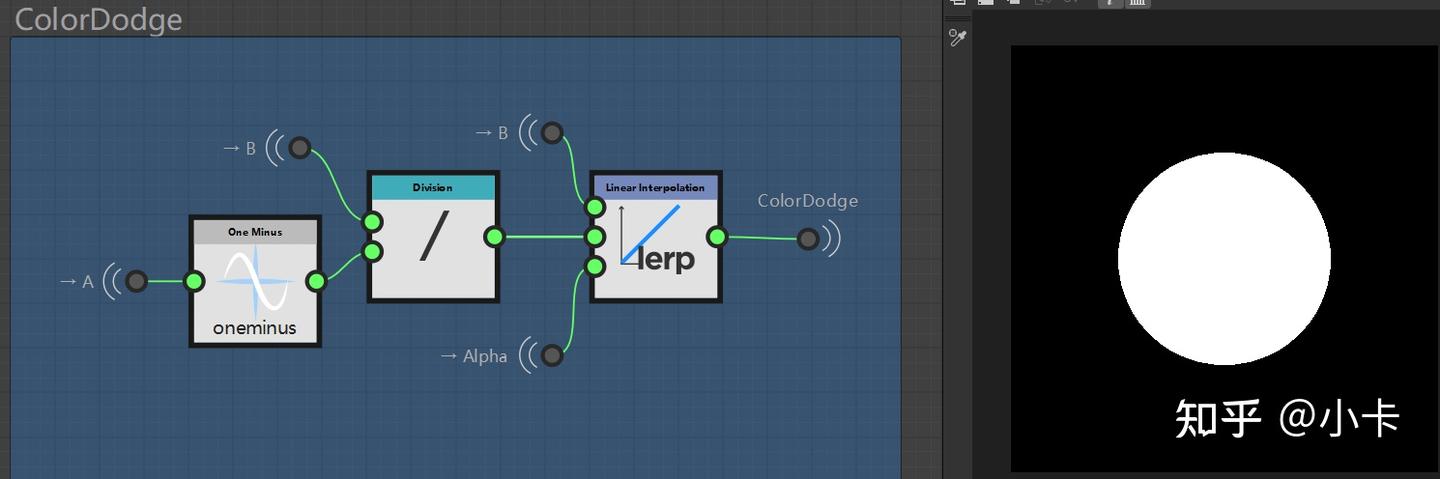The height and width of the screenshot is (479, 1440).
Task: Click the lerp node bottom input port
Action: point(595,266)
